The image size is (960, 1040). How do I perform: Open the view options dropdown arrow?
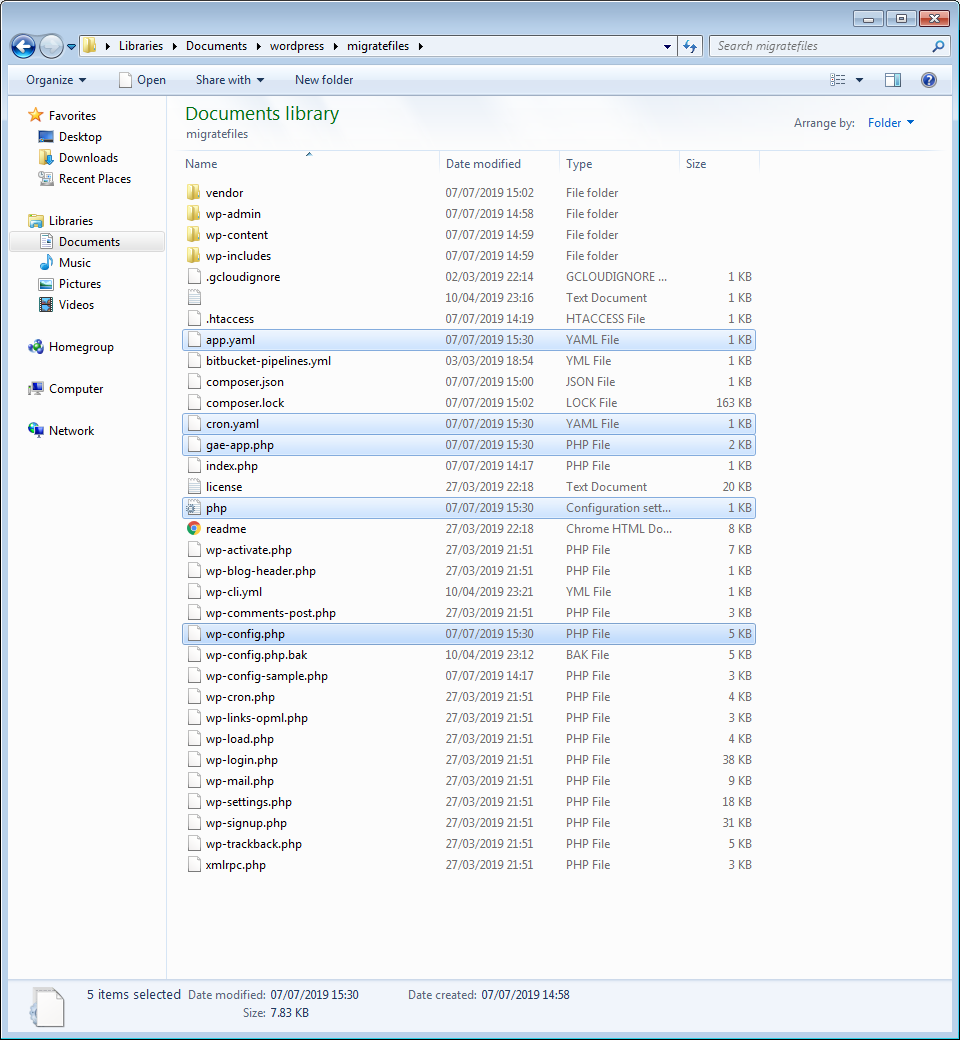pos(859,80)
